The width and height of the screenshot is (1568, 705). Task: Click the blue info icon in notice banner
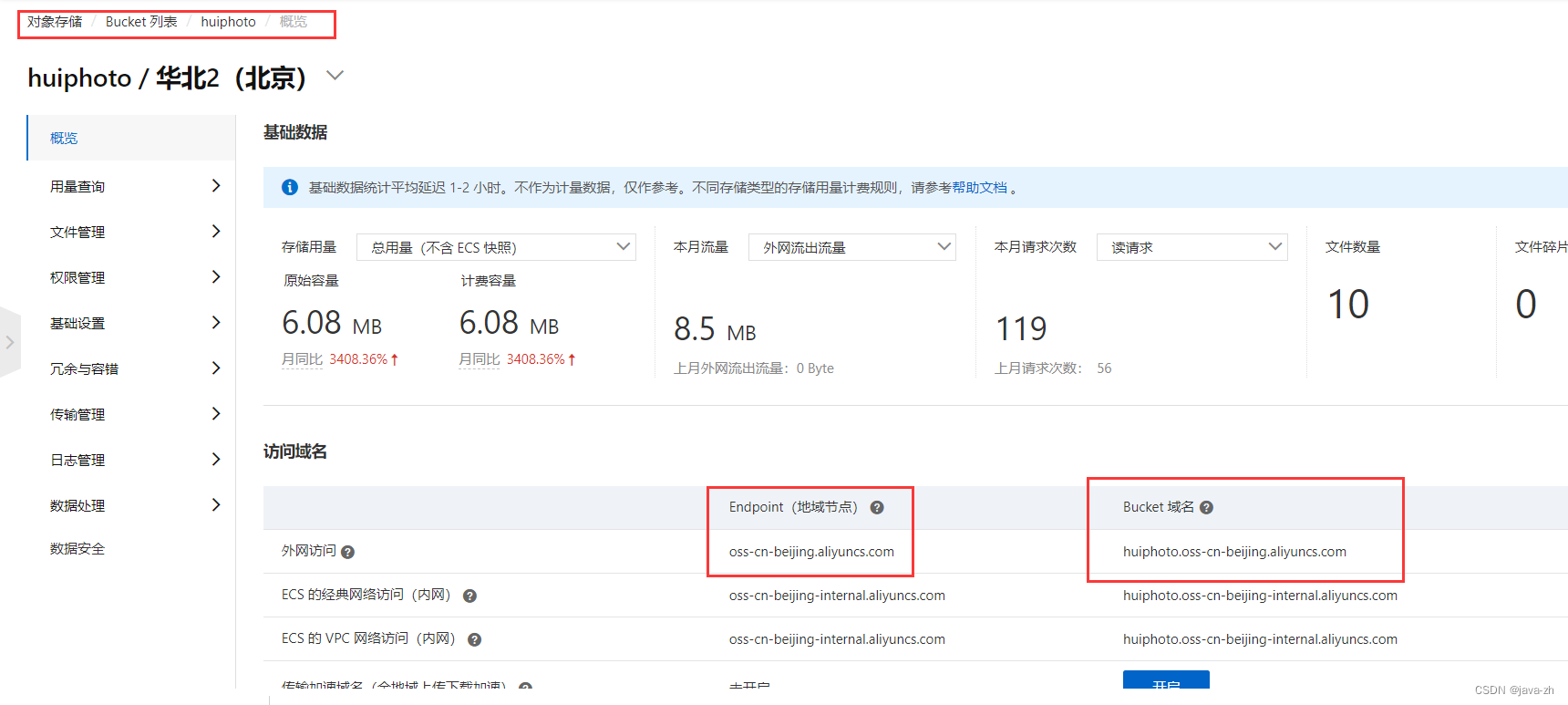(290, 187)
